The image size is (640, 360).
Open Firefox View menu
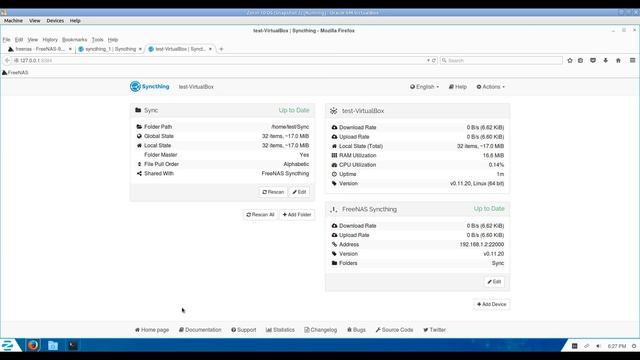tap(33, 40)
